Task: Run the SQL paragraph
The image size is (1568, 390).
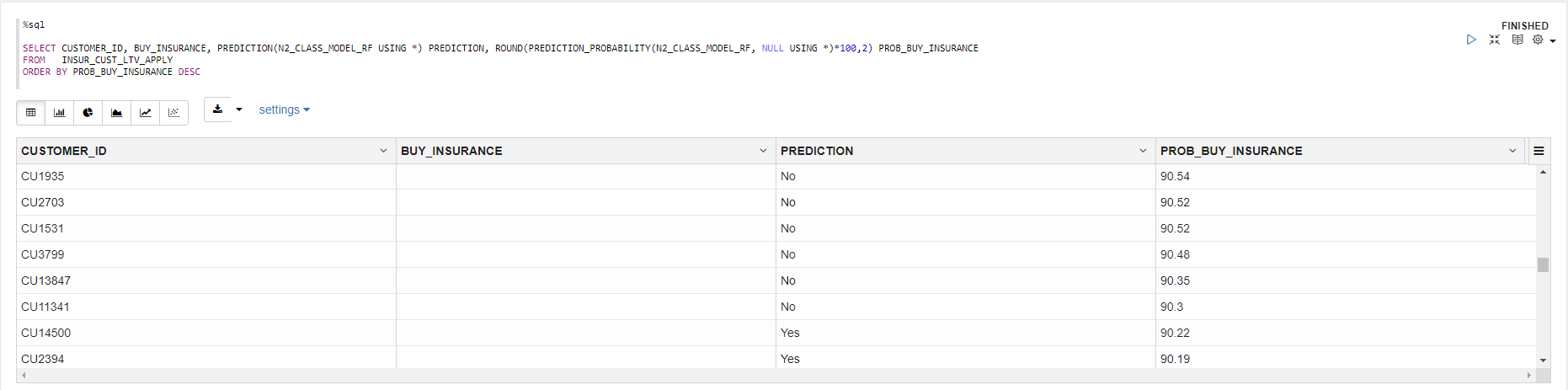Action: (x=1471, y=40)
